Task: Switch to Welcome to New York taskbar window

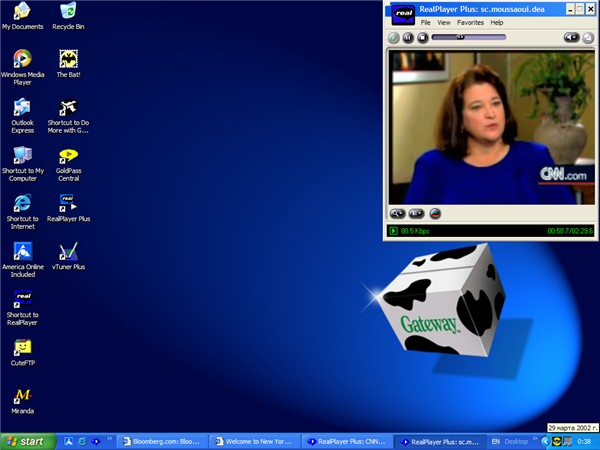Action: [254, 442]
